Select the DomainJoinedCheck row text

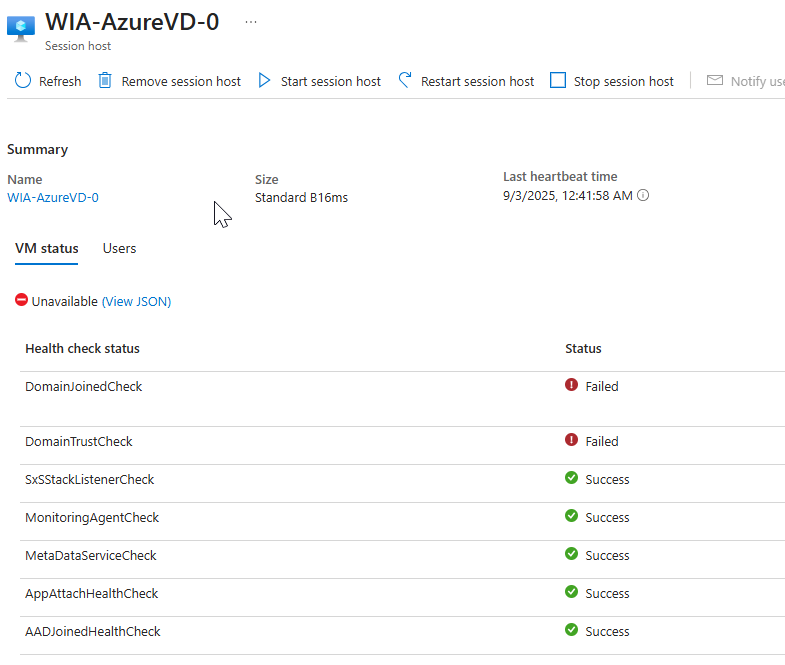[x=84, y=387]
